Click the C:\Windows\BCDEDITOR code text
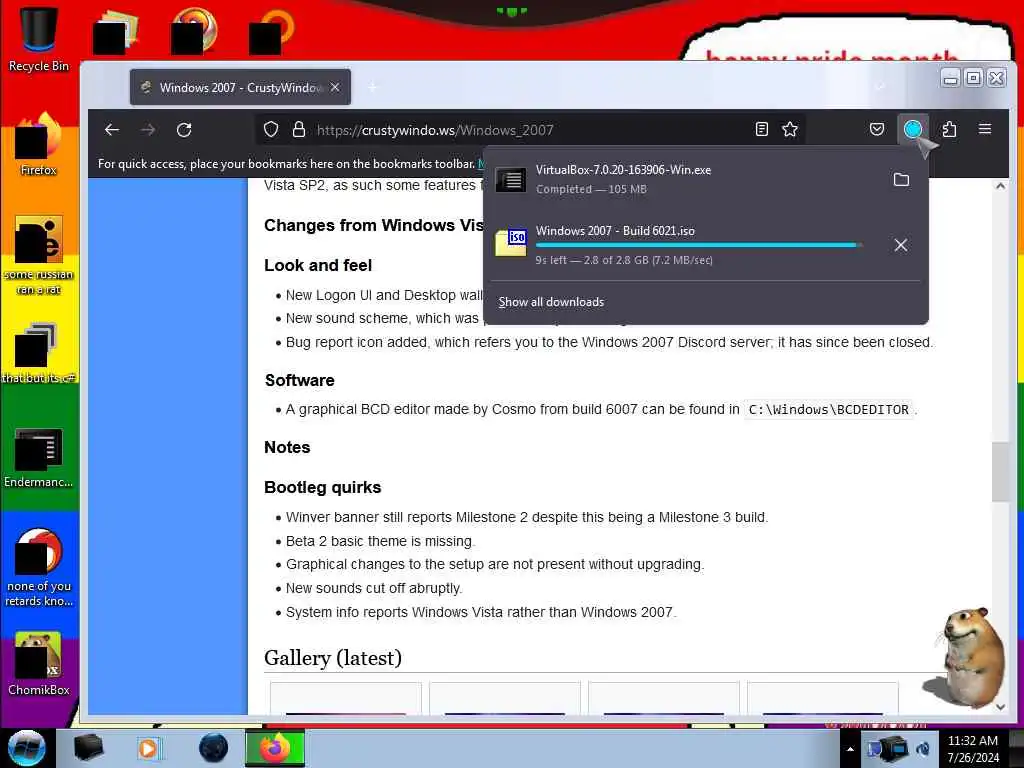Viewport: 1024px width, 768px height. (828, 409)
